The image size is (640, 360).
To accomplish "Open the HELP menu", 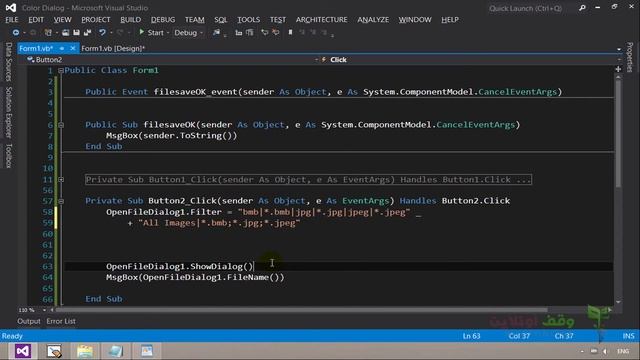I will tap(450, 20).
